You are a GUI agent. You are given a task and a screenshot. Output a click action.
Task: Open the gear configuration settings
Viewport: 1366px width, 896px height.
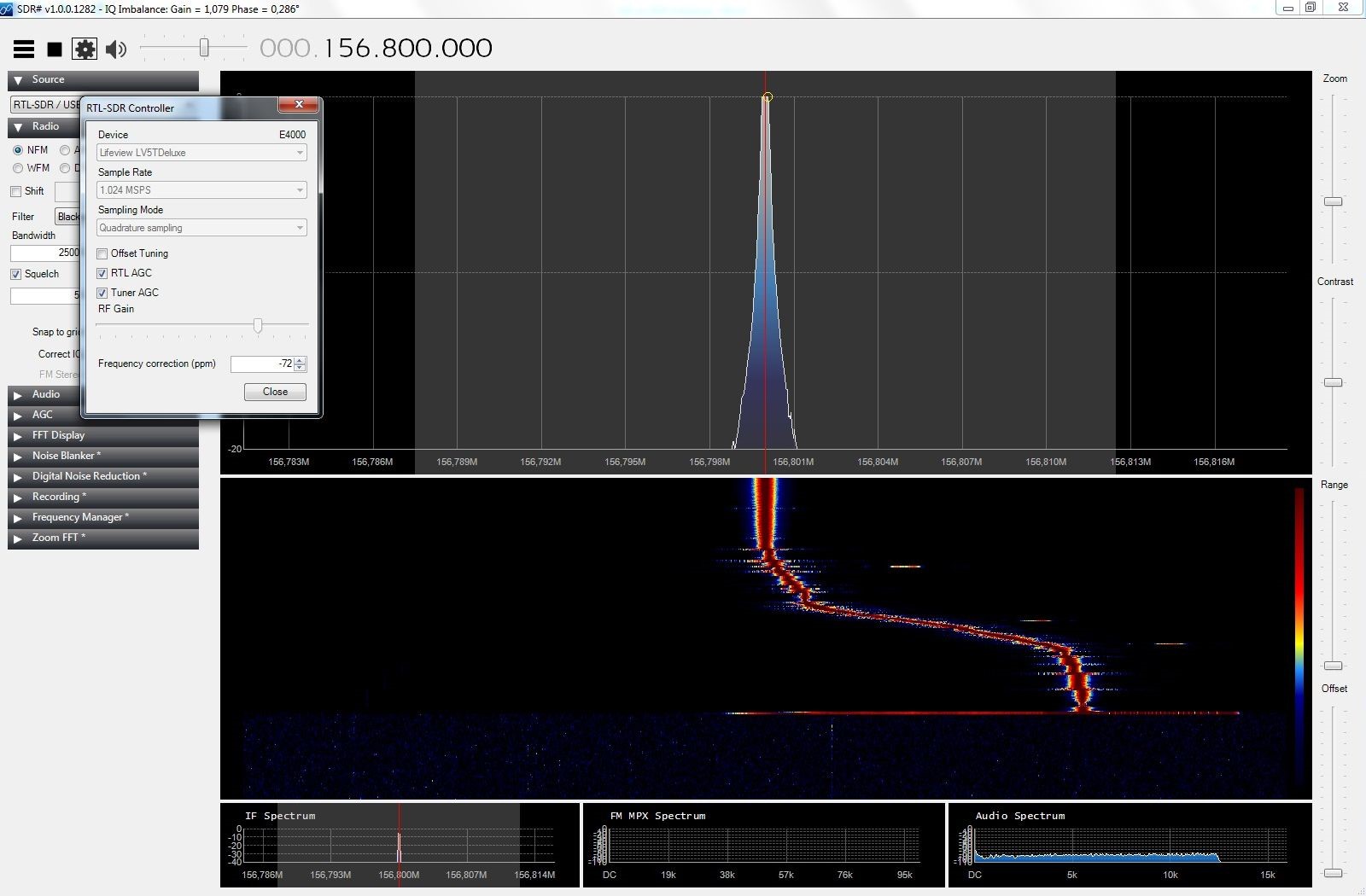[85, 49]
